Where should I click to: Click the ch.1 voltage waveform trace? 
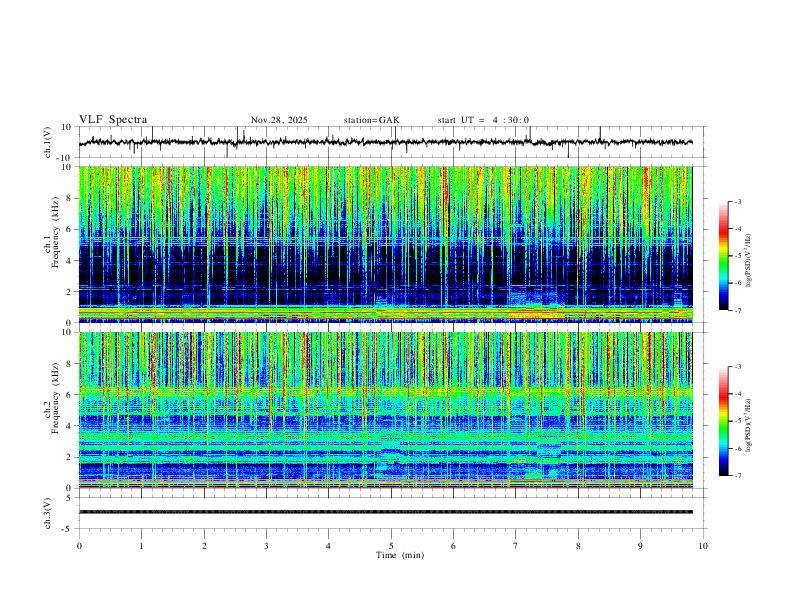click(385, 142)
